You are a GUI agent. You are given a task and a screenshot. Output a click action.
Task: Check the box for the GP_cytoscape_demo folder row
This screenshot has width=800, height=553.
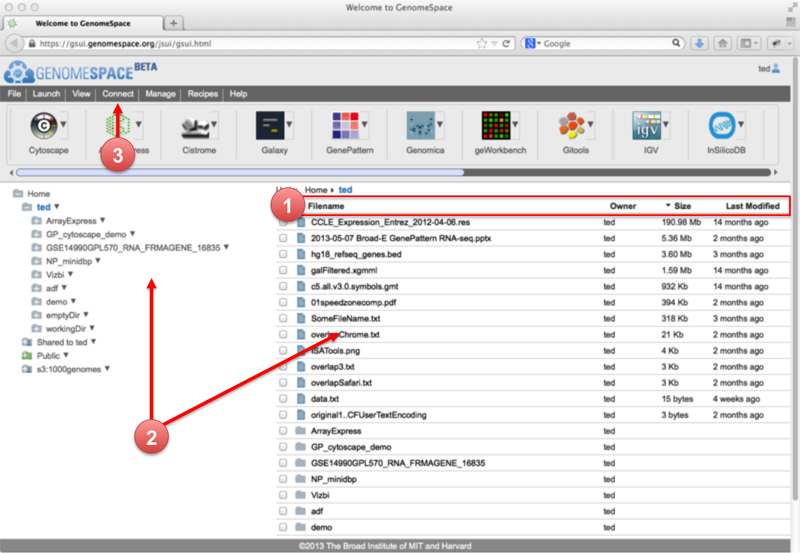tap(283, 447)
